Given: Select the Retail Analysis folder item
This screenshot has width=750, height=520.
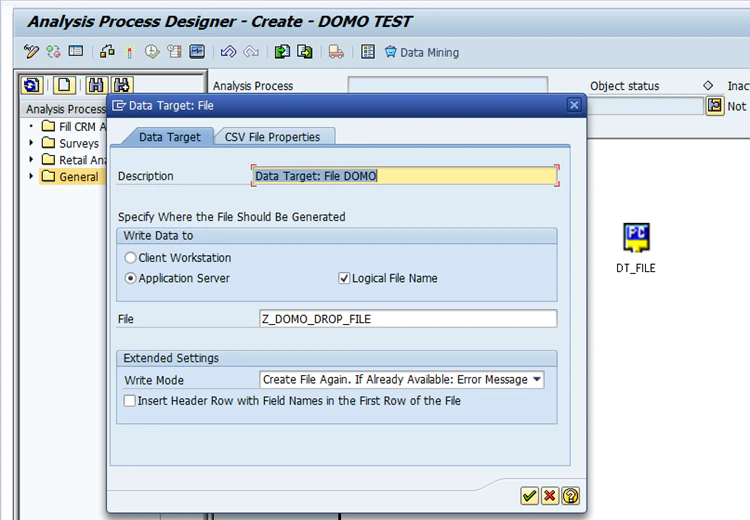Looking at the screenshot, I should click(x=73, y=160).
